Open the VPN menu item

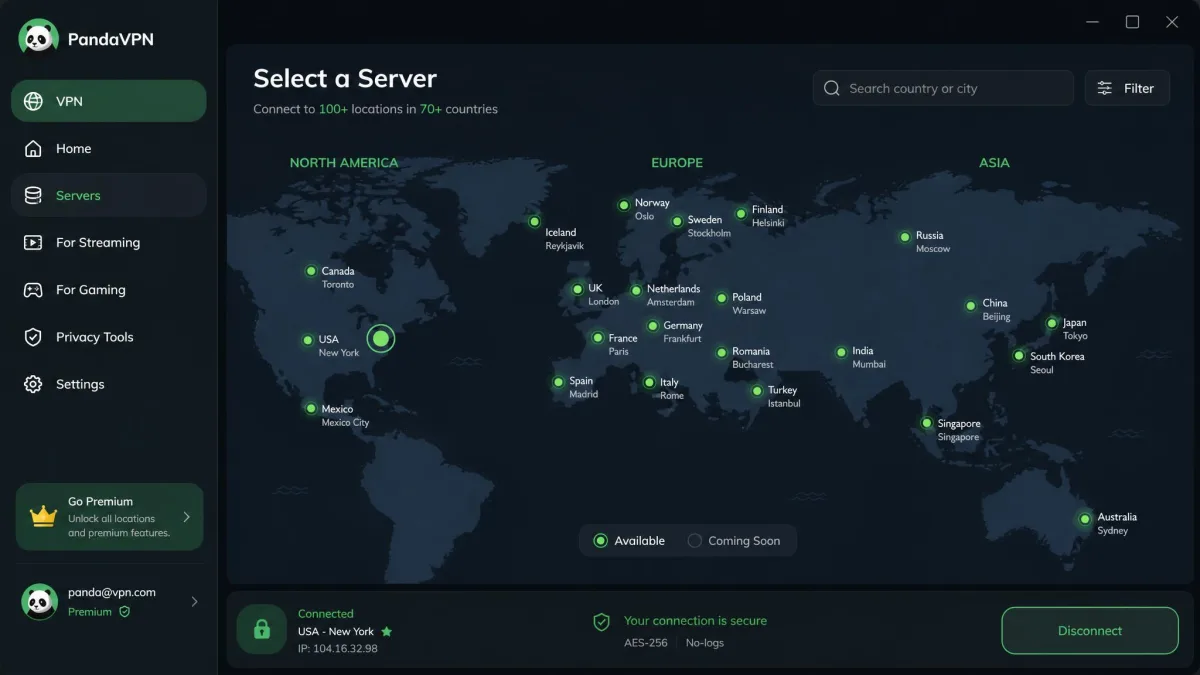pyautogui.click(x=109, y=101)
